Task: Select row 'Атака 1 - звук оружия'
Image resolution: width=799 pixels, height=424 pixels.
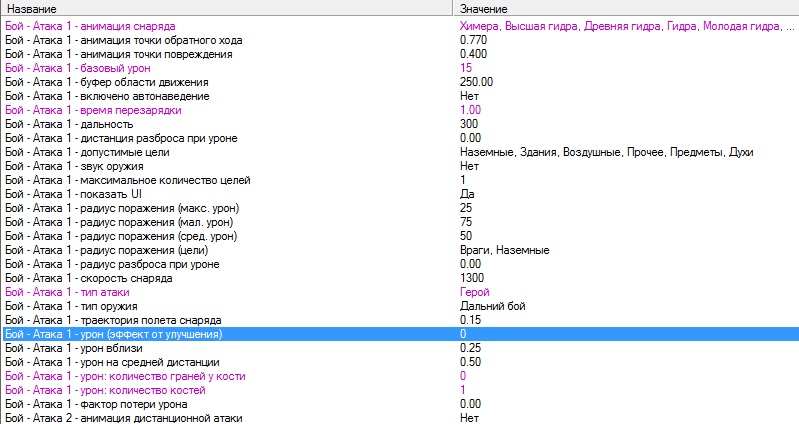Action: (400, 166)
